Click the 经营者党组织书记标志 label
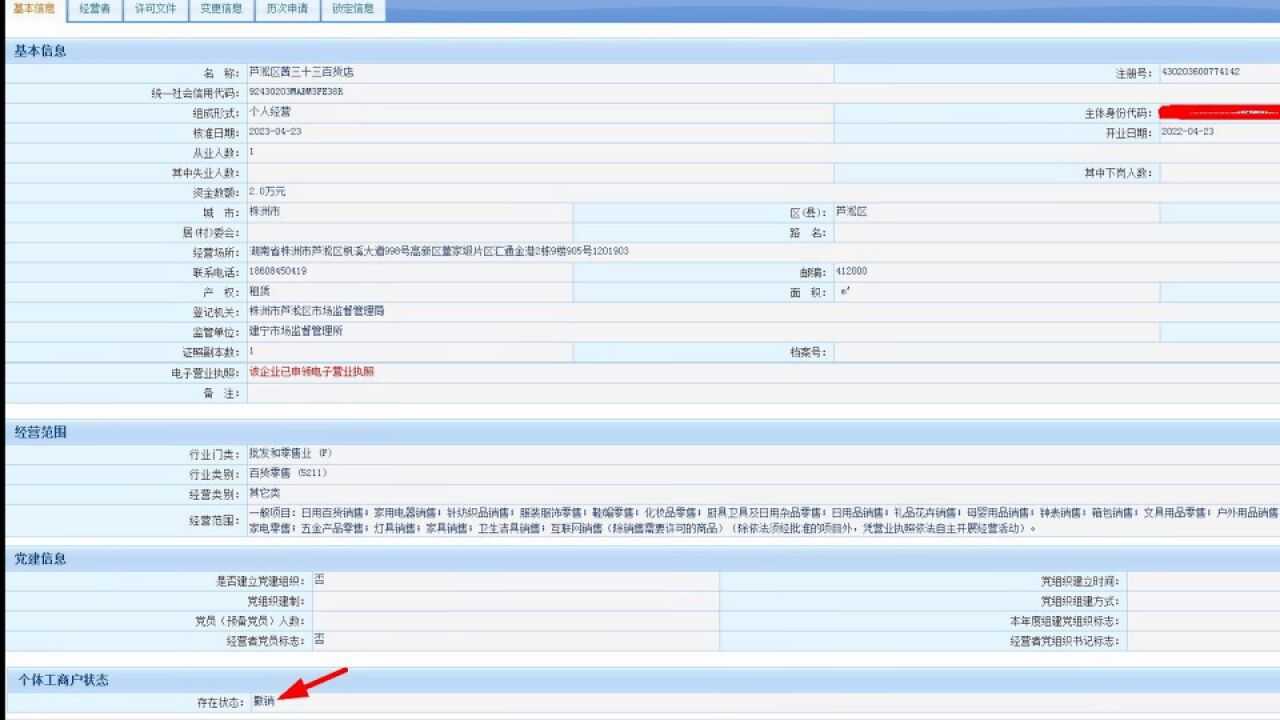 click(x=1065, y=641)
